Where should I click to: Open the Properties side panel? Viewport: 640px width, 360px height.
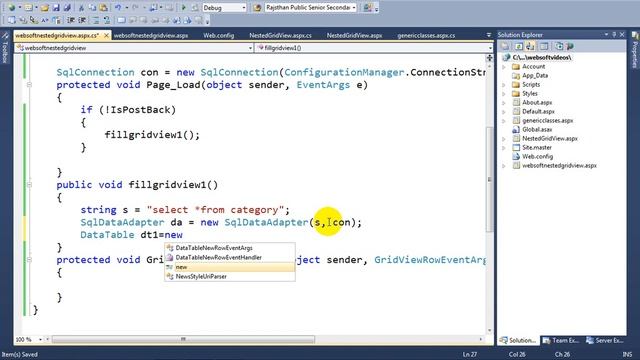pyautogui.click(x=635, y=50)
